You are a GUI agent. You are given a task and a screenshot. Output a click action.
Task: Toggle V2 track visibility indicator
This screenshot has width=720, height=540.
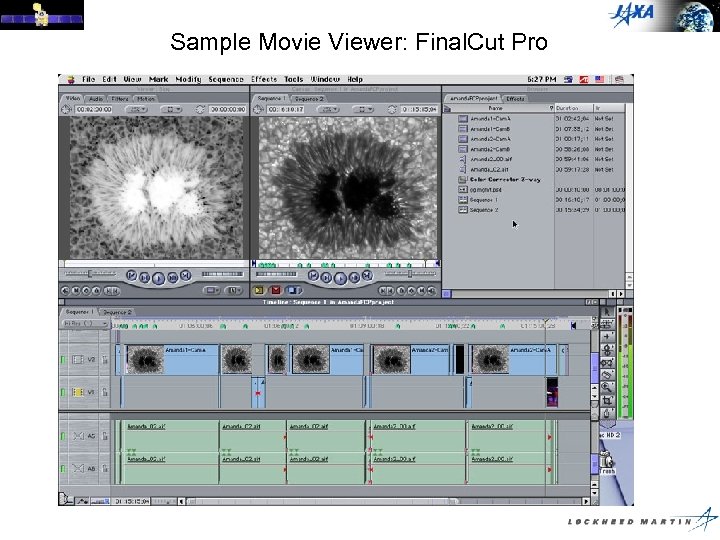[x=63, y=360]
